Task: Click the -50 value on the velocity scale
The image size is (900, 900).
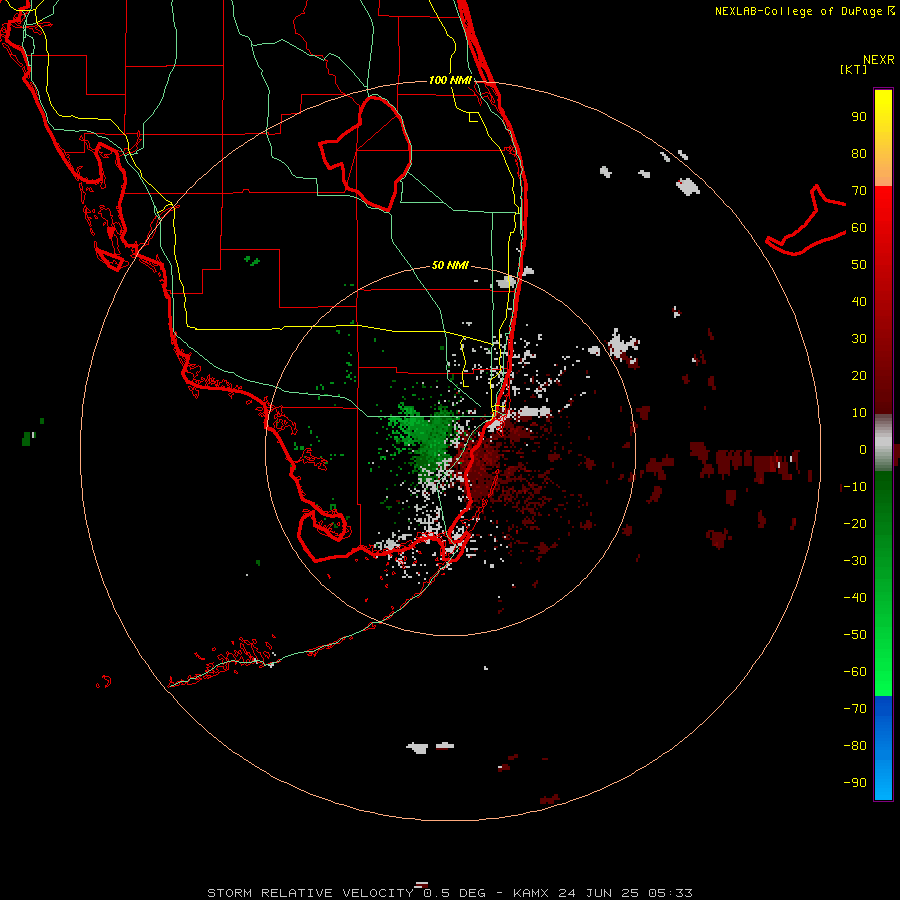Action: coord(855,635)
